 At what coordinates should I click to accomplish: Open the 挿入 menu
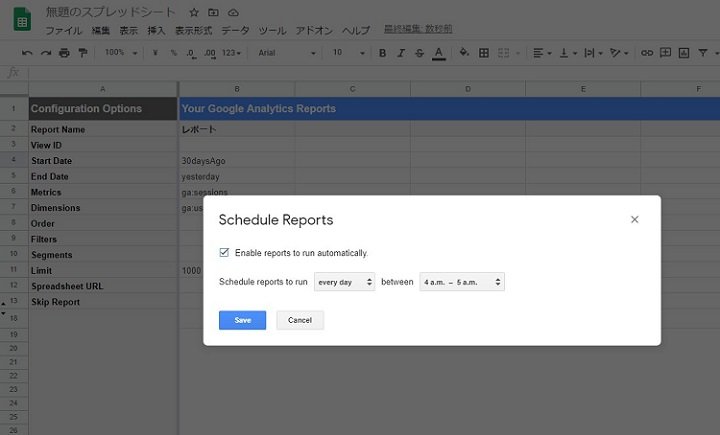click(156, 30)
